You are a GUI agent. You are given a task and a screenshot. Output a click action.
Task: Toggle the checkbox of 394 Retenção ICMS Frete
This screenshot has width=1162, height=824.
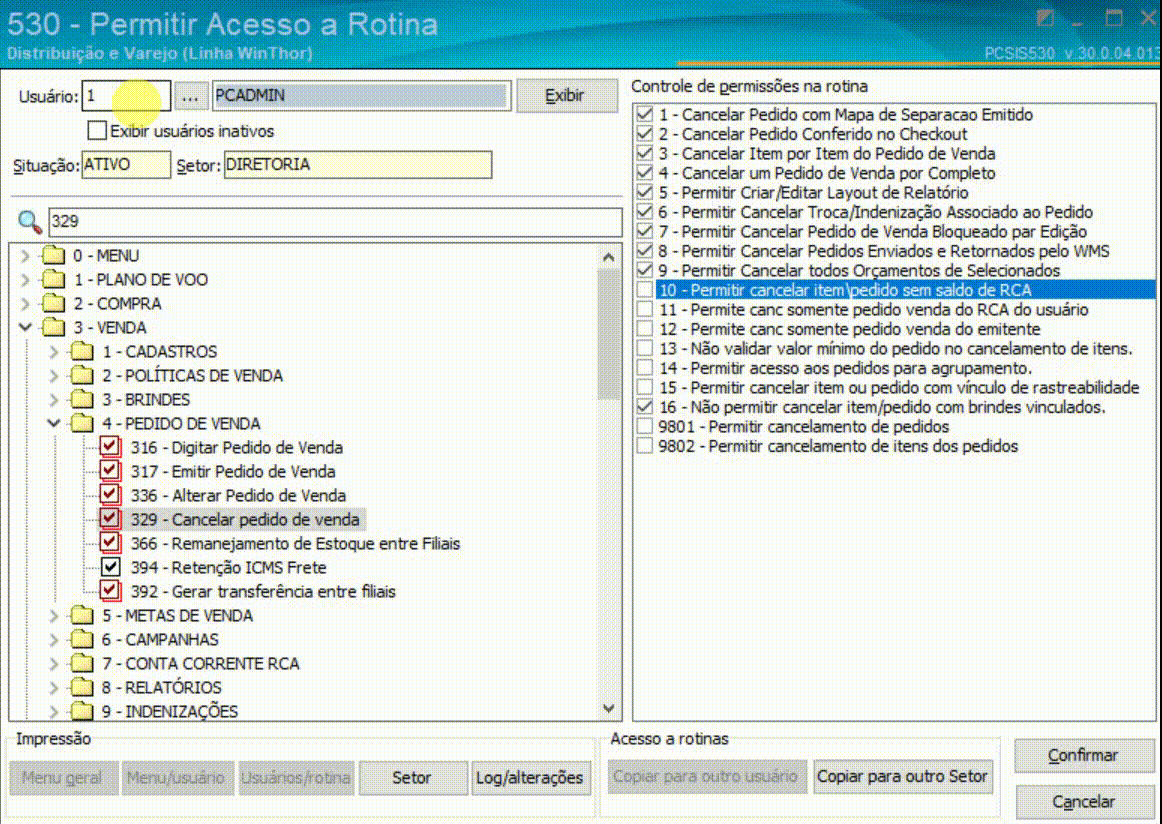tap(110, 567)
